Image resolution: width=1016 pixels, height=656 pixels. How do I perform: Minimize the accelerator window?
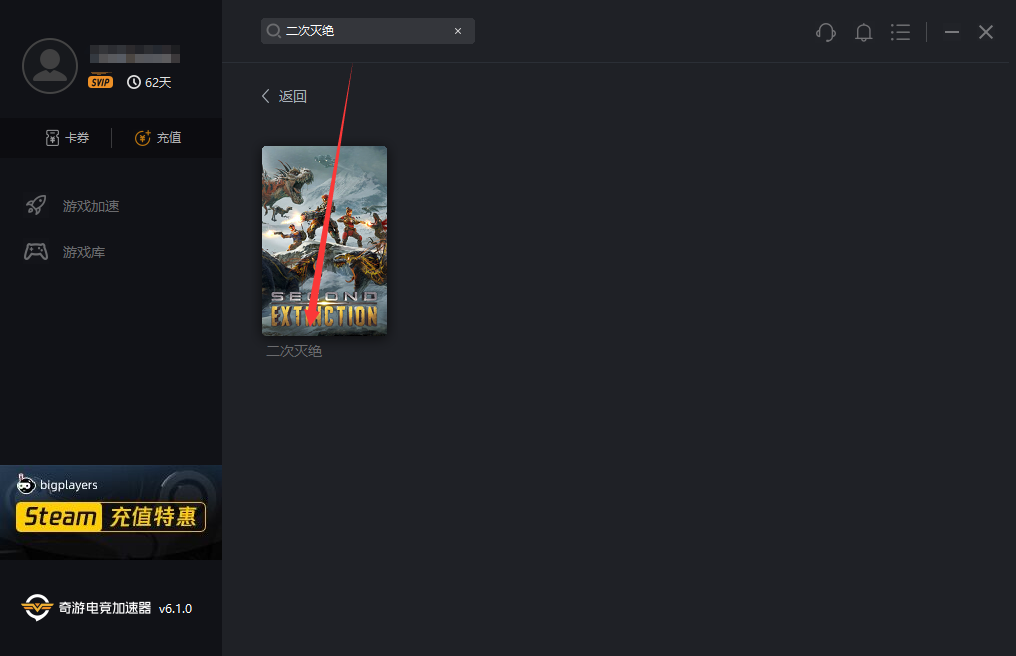(x=952, y=32)
